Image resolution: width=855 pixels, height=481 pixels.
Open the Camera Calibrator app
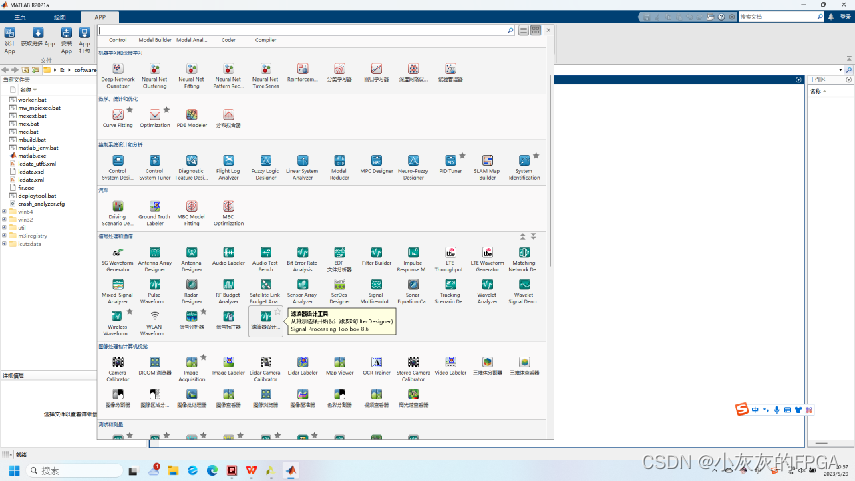pos(118,369)
